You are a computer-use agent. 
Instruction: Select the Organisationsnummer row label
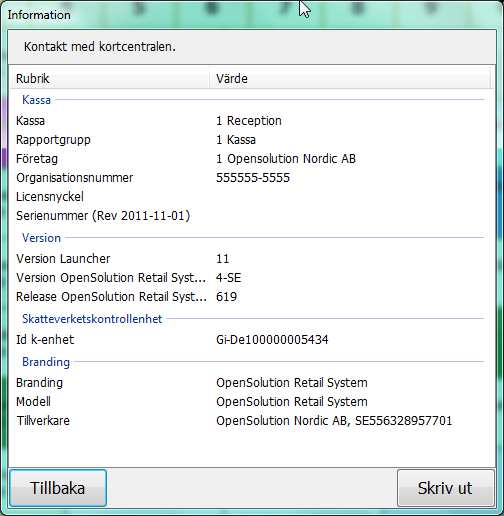[74, 178]
